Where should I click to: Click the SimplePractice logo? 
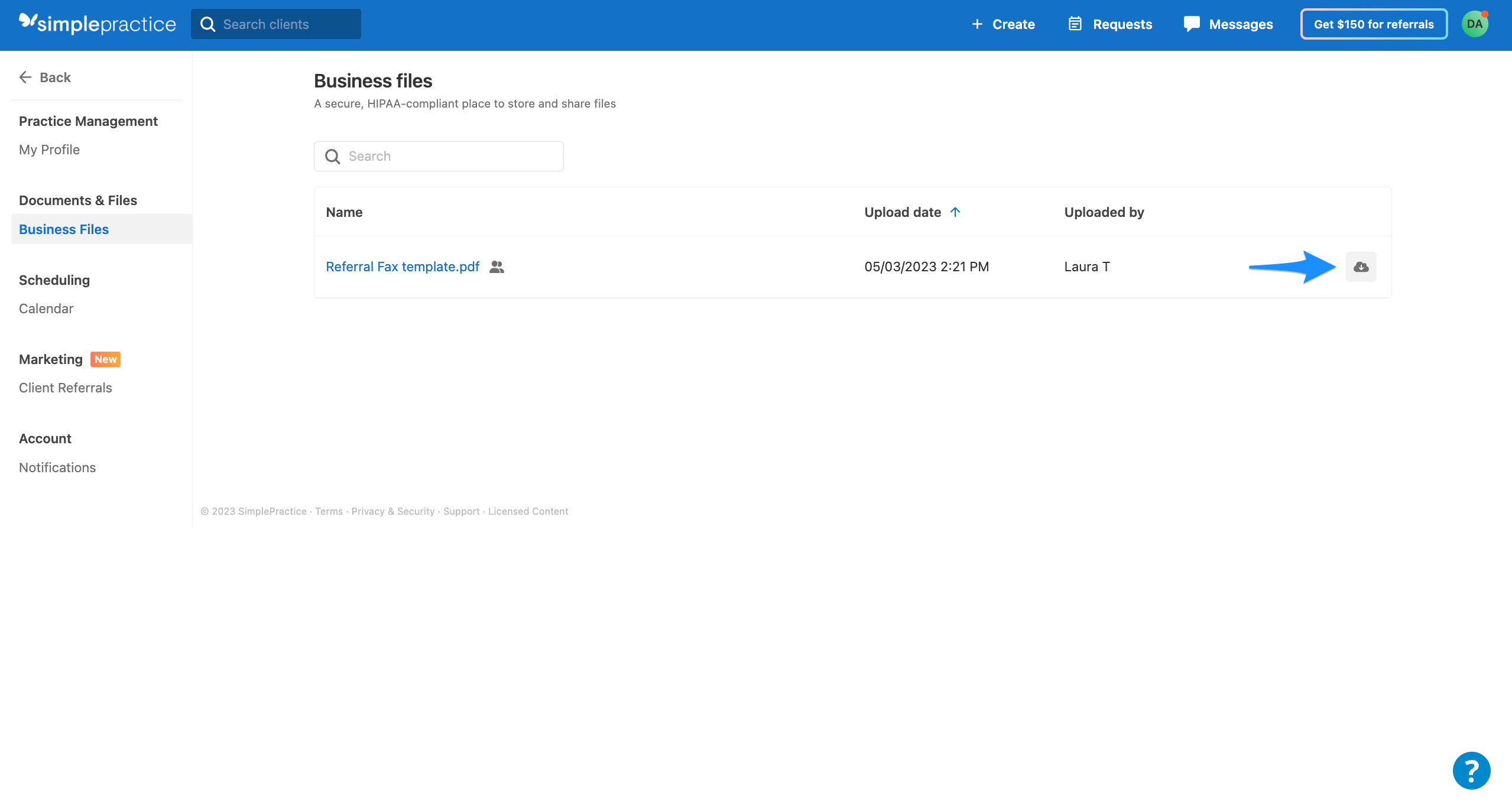pos(98,24)
